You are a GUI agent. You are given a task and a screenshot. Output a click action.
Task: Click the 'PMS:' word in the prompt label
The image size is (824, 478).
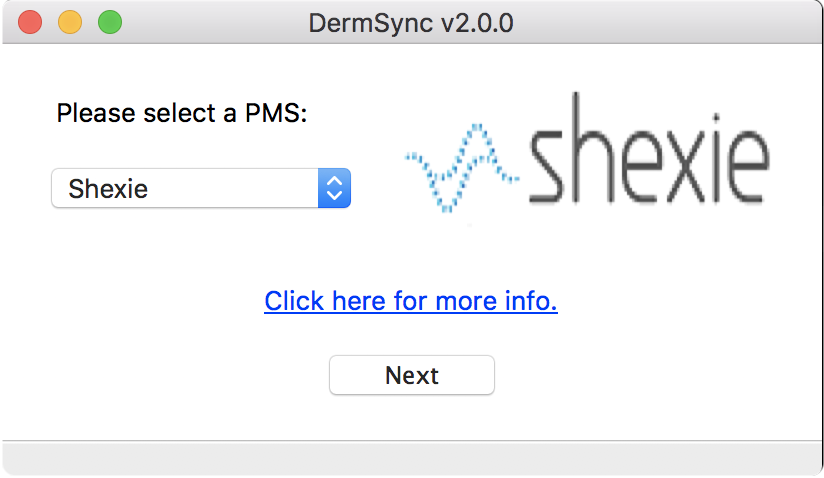coord(276,113)
